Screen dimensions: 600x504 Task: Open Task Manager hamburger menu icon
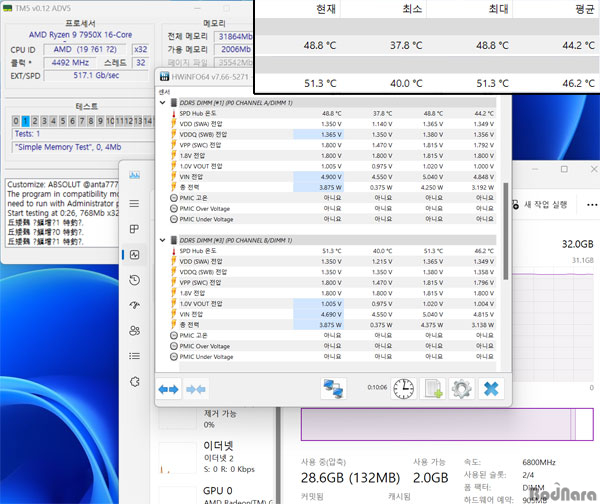click(134, 203)
